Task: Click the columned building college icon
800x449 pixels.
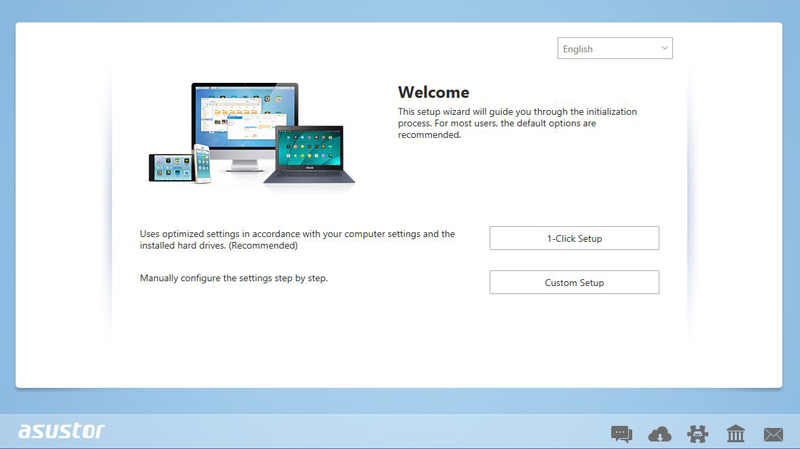Action: (x=736, y=434)
